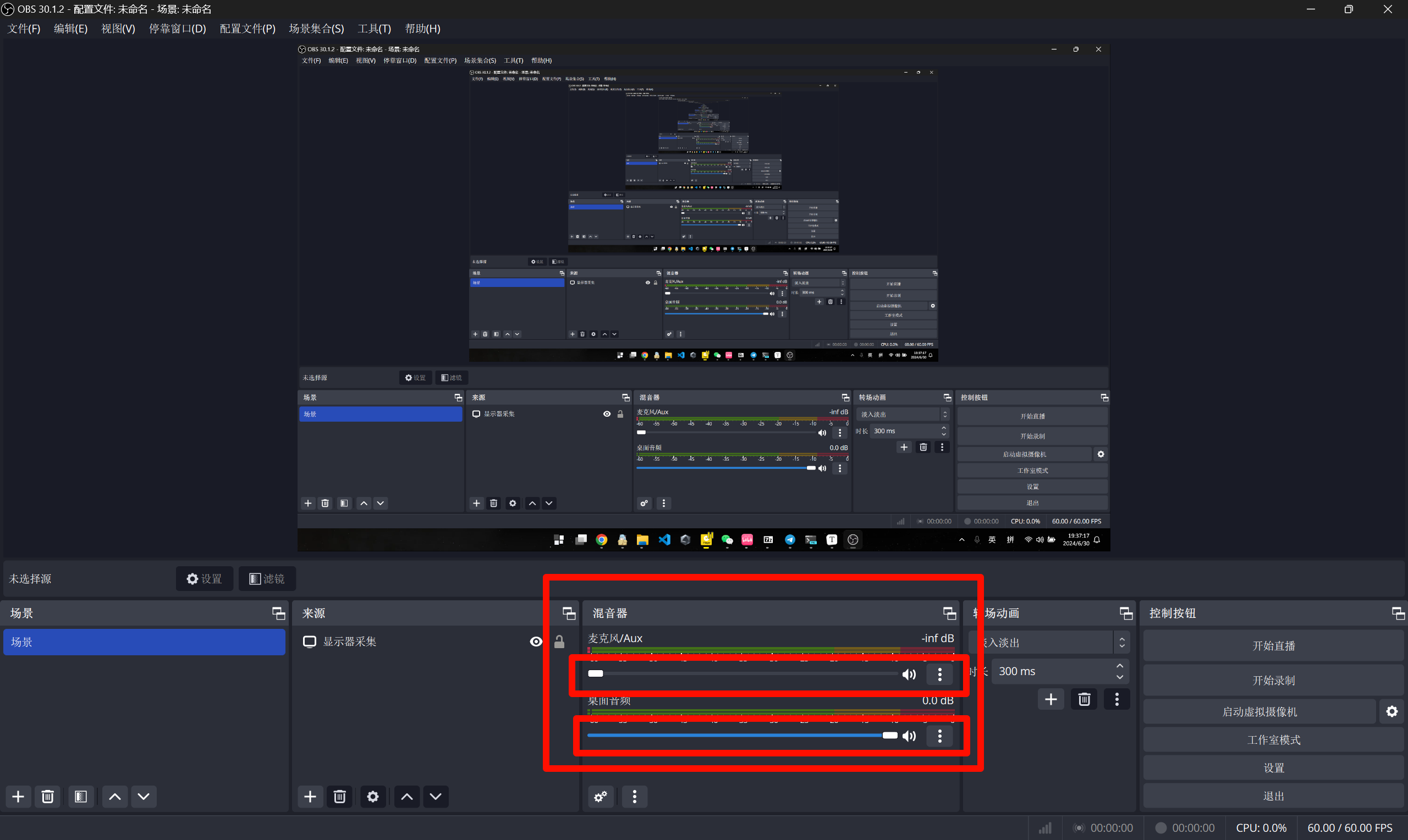Open 桌面音频 three-dot options menu
This screenshot has height=840, width=1408.
940,736
